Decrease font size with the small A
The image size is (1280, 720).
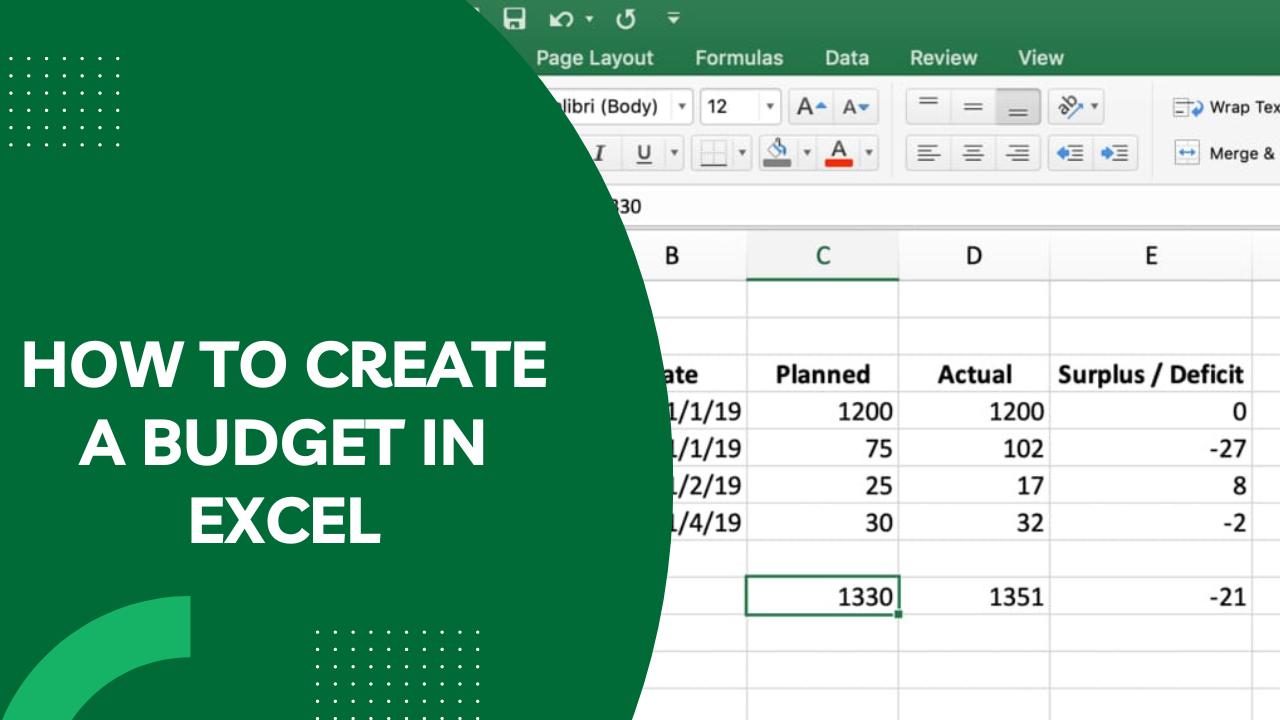856,106
